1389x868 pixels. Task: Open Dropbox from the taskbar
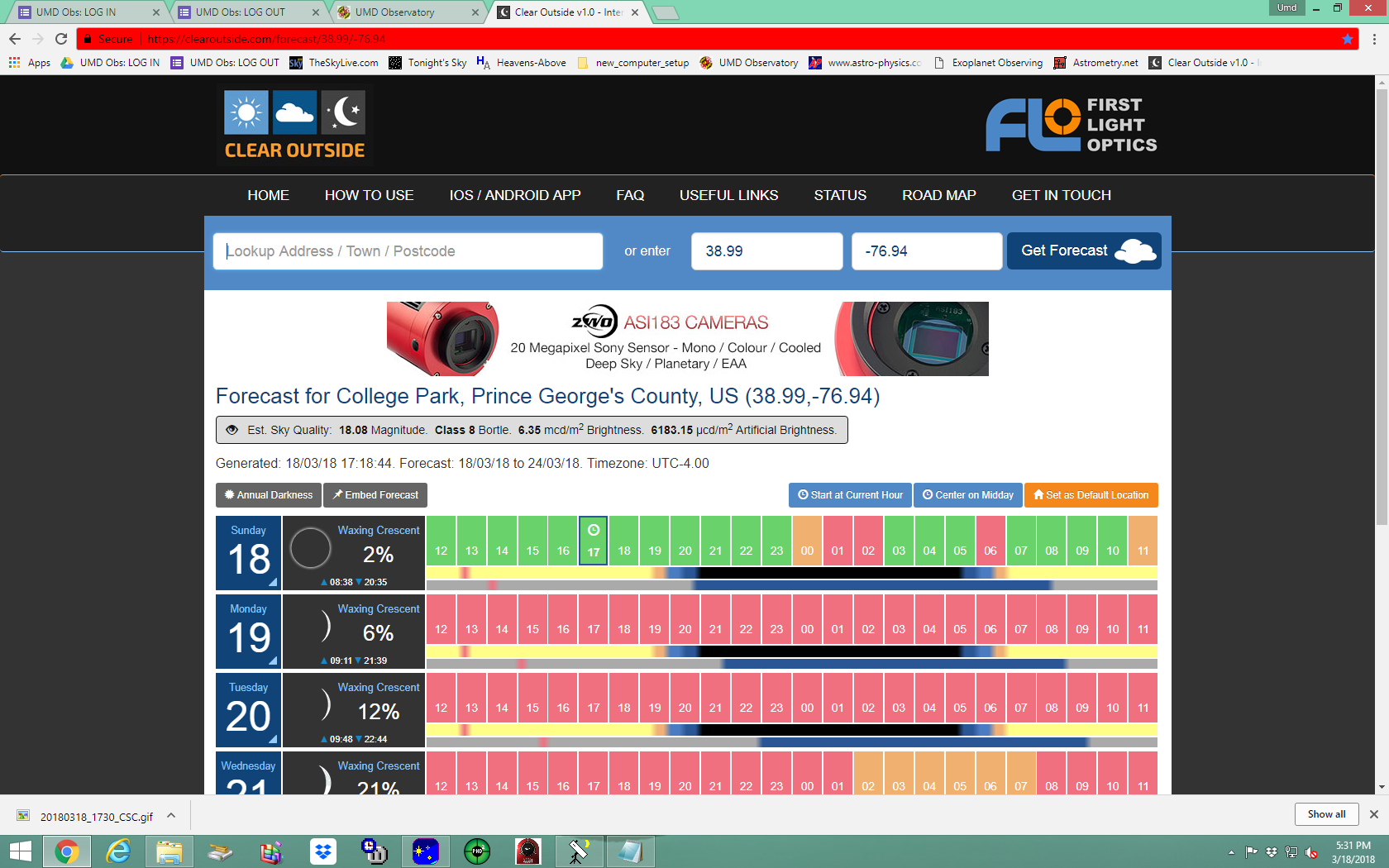pos(323,851)
